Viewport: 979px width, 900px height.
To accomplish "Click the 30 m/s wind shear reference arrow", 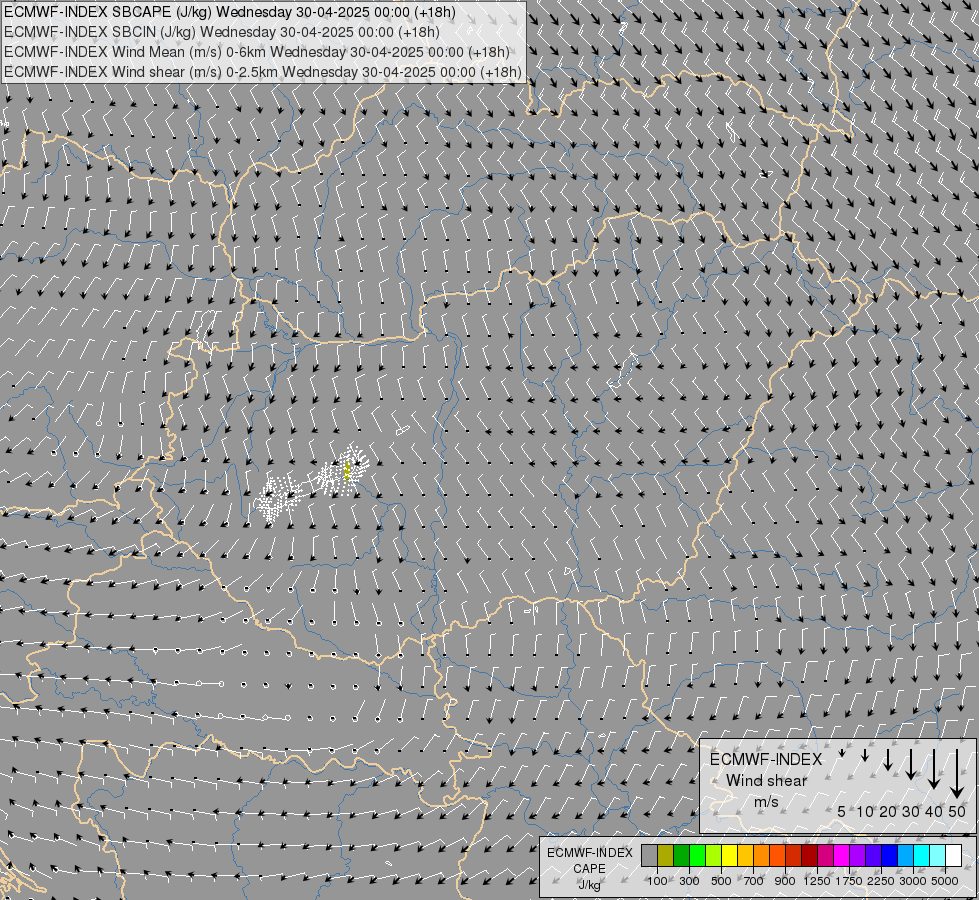I will pos(911,764).
